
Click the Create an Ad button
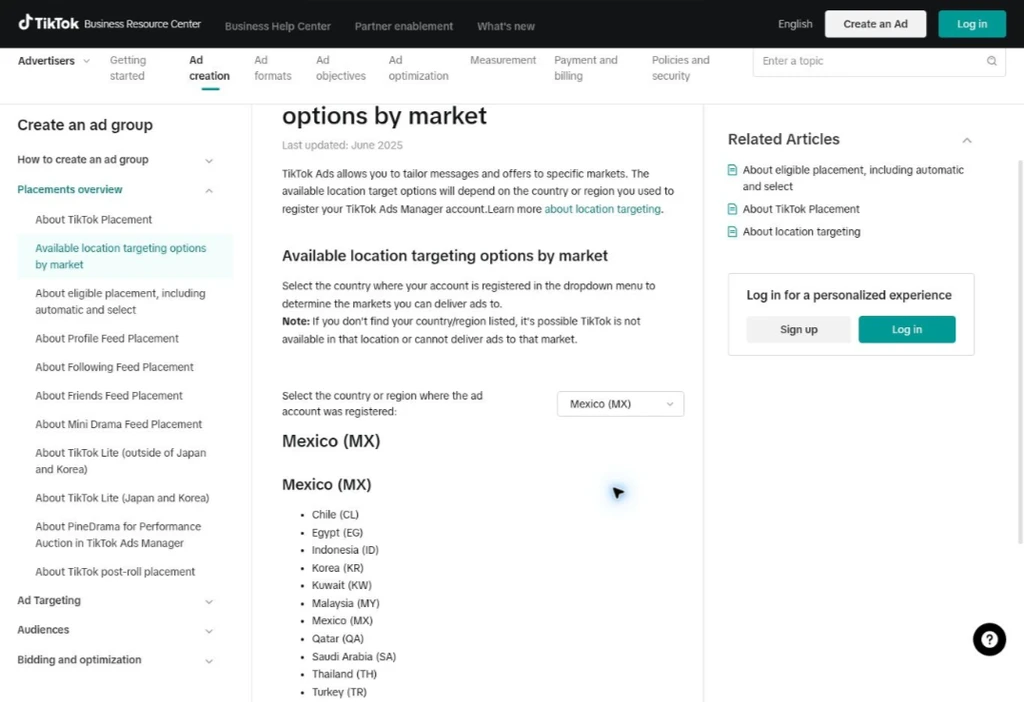pyautogui.click(x=875, y=24)
